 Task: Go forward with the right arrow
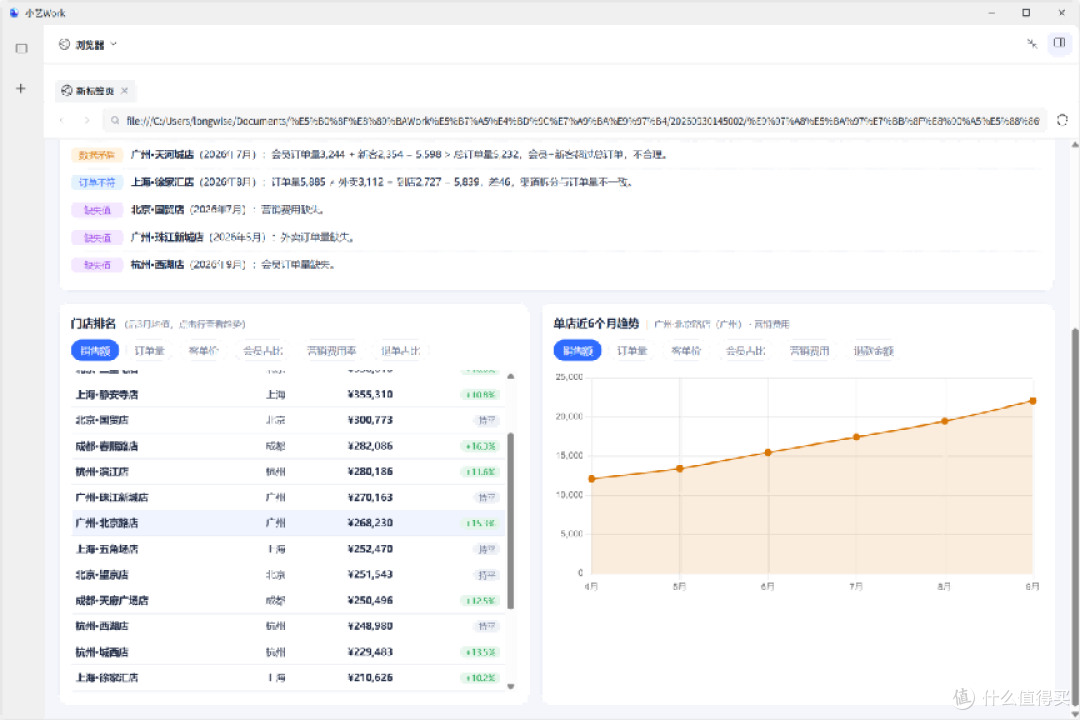(87, 121)
